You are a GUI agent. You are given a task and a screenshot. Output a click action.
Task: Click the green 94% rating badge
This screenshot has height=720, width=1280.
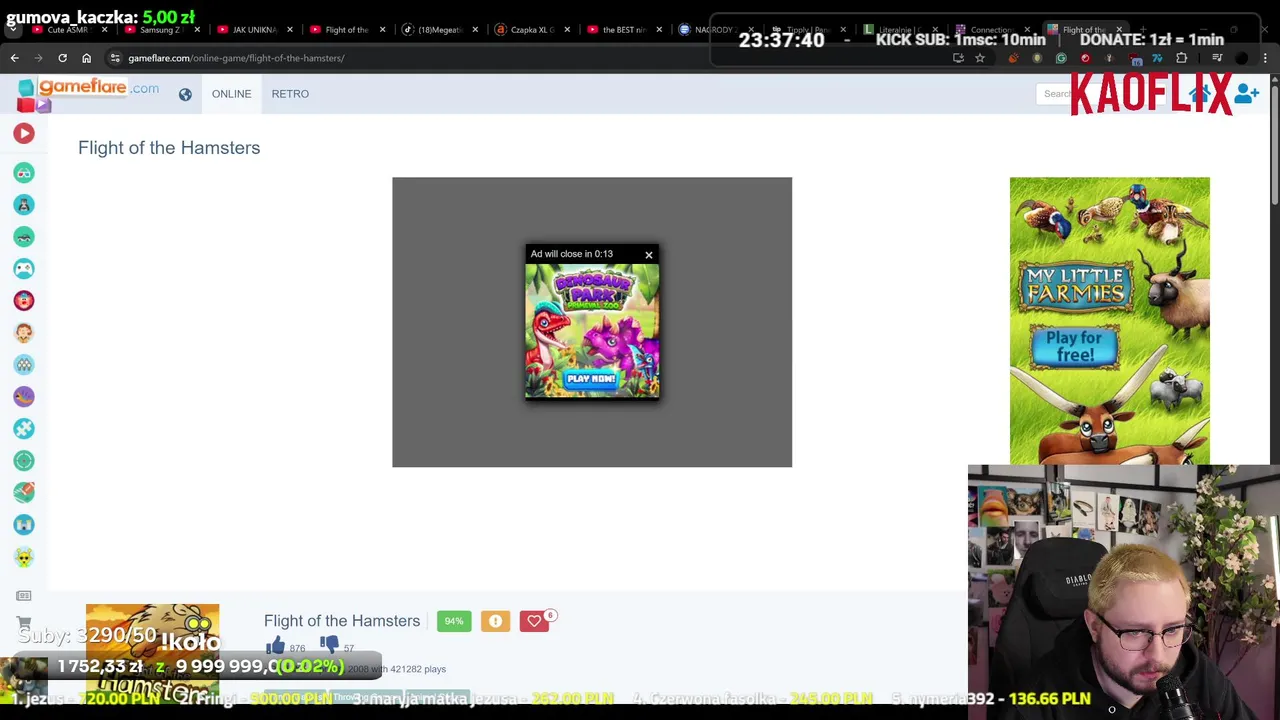[x=454, y=621]
